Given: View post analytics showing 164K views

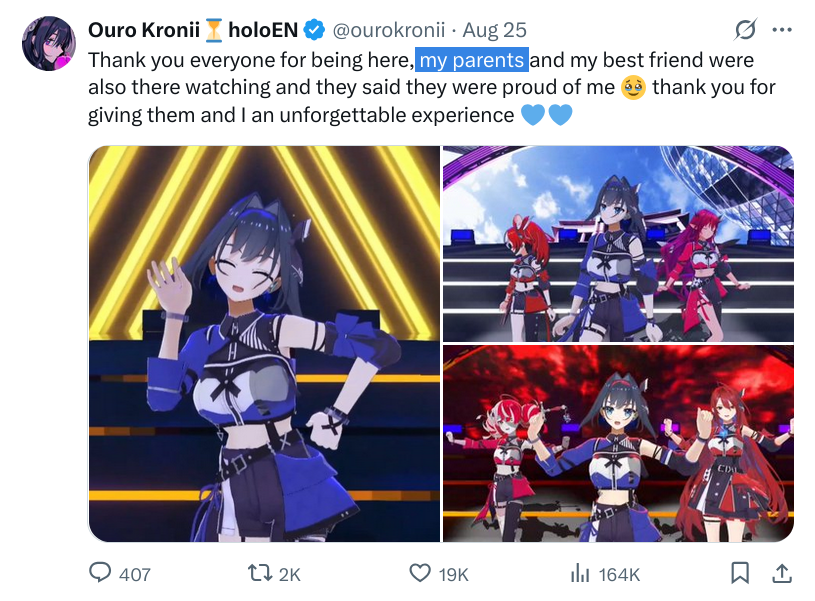Looking at the screenshot, I should point(606,574).
